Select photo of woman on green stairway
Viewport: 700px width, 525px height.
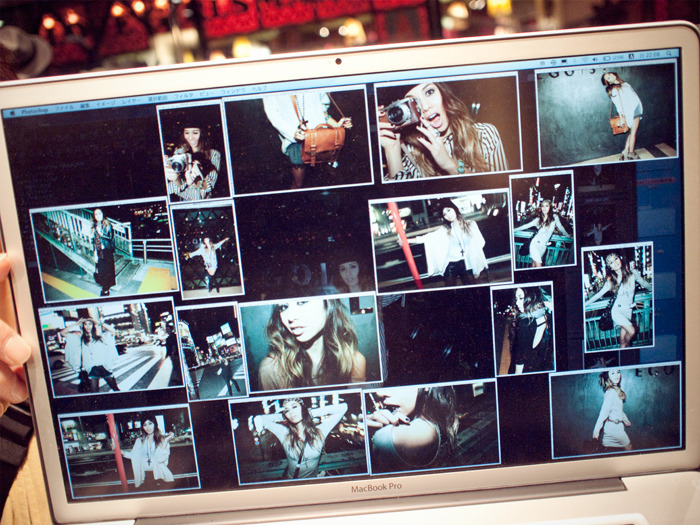point(104,250)
